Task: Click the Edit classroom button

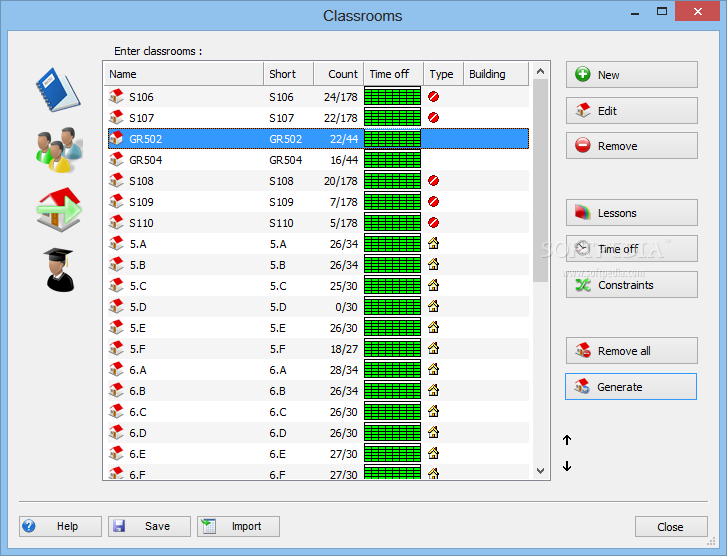Action: tap(631, 110)
